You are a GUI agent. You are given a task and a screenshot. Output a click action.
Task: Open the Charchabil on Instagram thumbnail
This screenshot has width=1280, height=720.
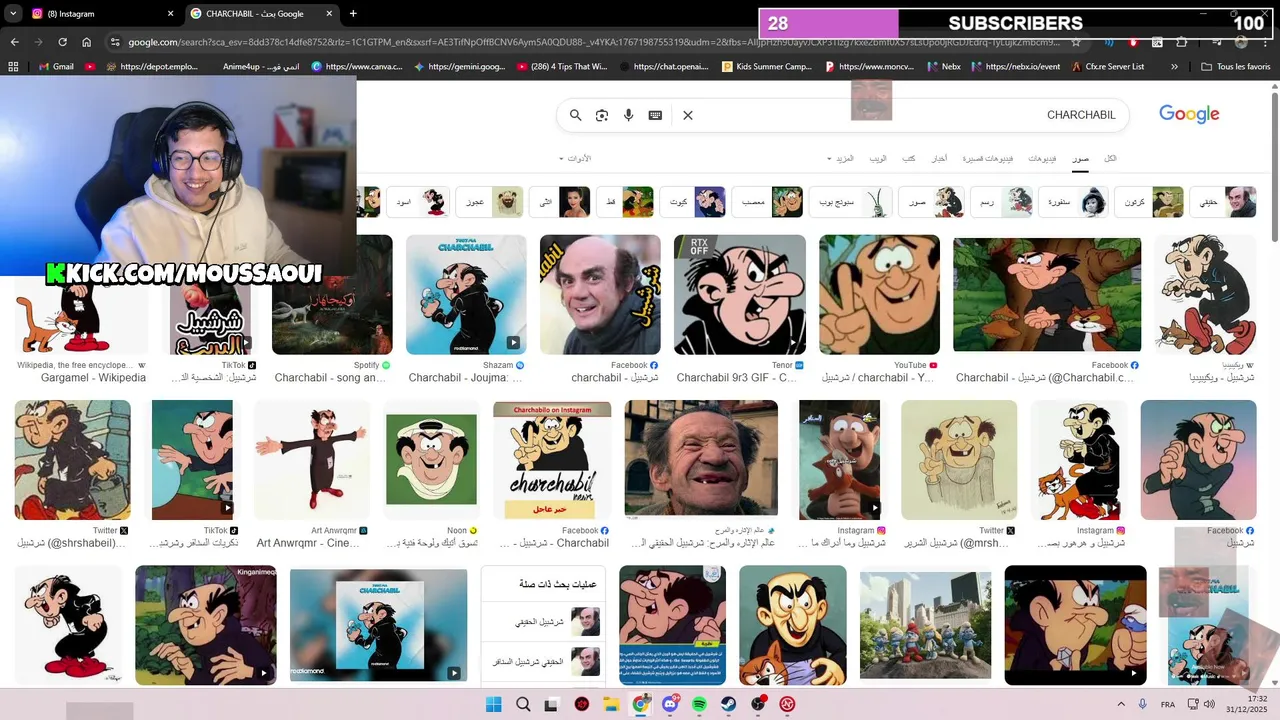click(x=552, y=460)
